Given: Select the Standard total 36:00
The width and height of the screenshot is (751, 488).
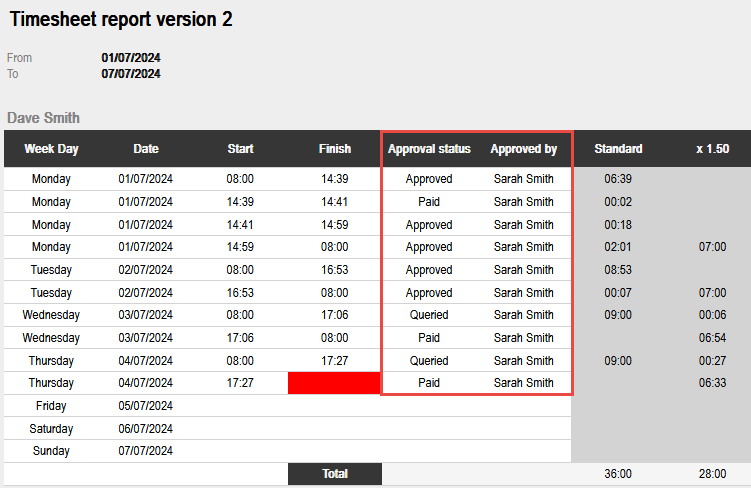Looking at the screenshot, I should [x=618, y=474].
